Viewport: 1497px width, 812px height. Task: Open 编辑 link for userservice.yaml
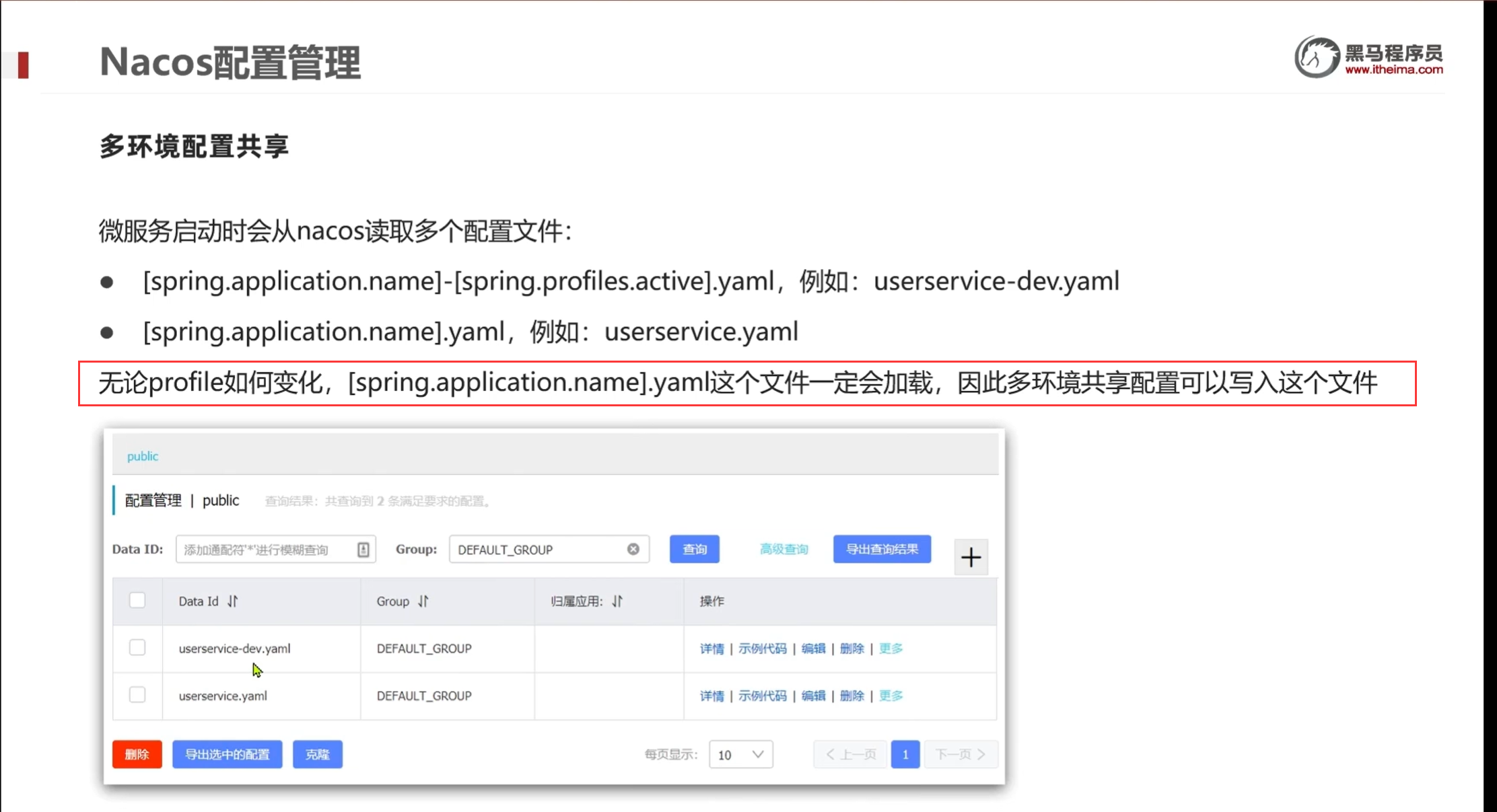tap(813, 696)
